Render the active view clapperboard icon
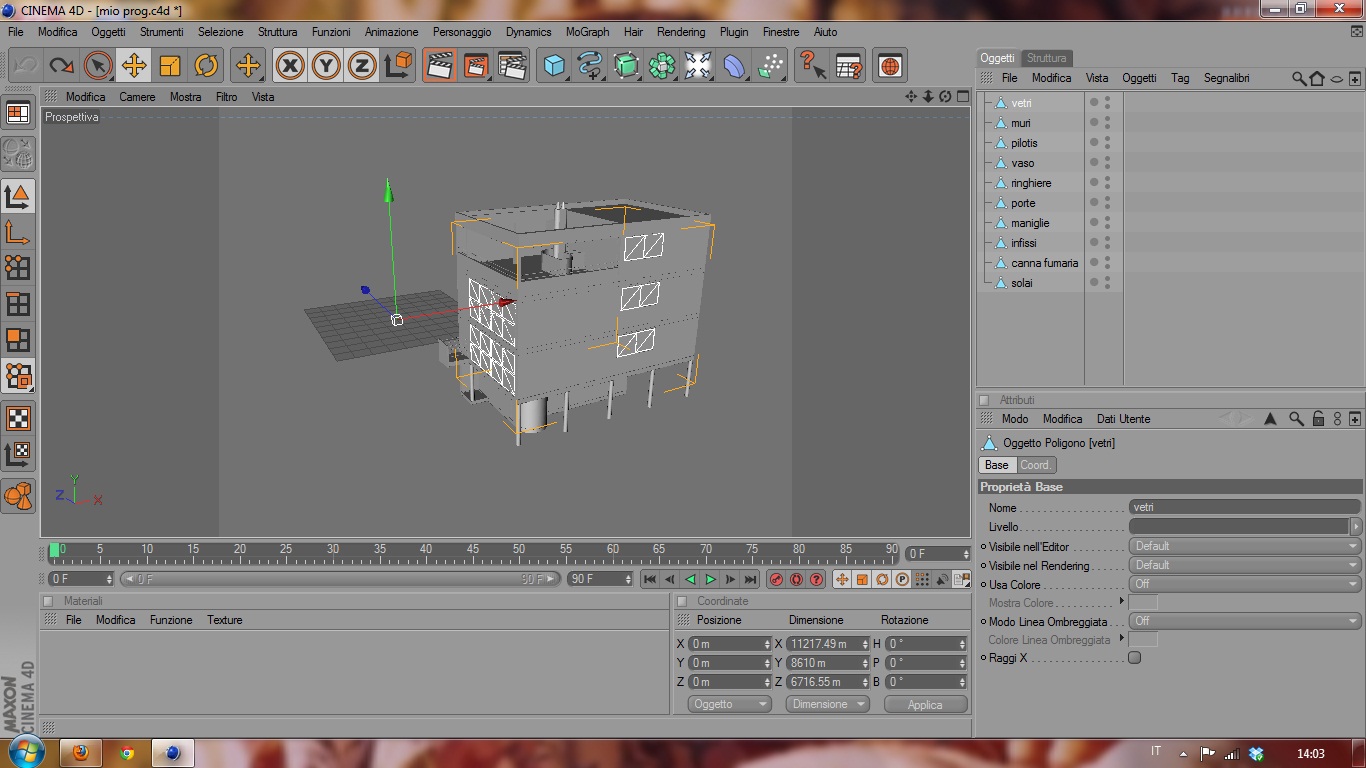This screenshot has height=768, width=1366. point(439,66)
